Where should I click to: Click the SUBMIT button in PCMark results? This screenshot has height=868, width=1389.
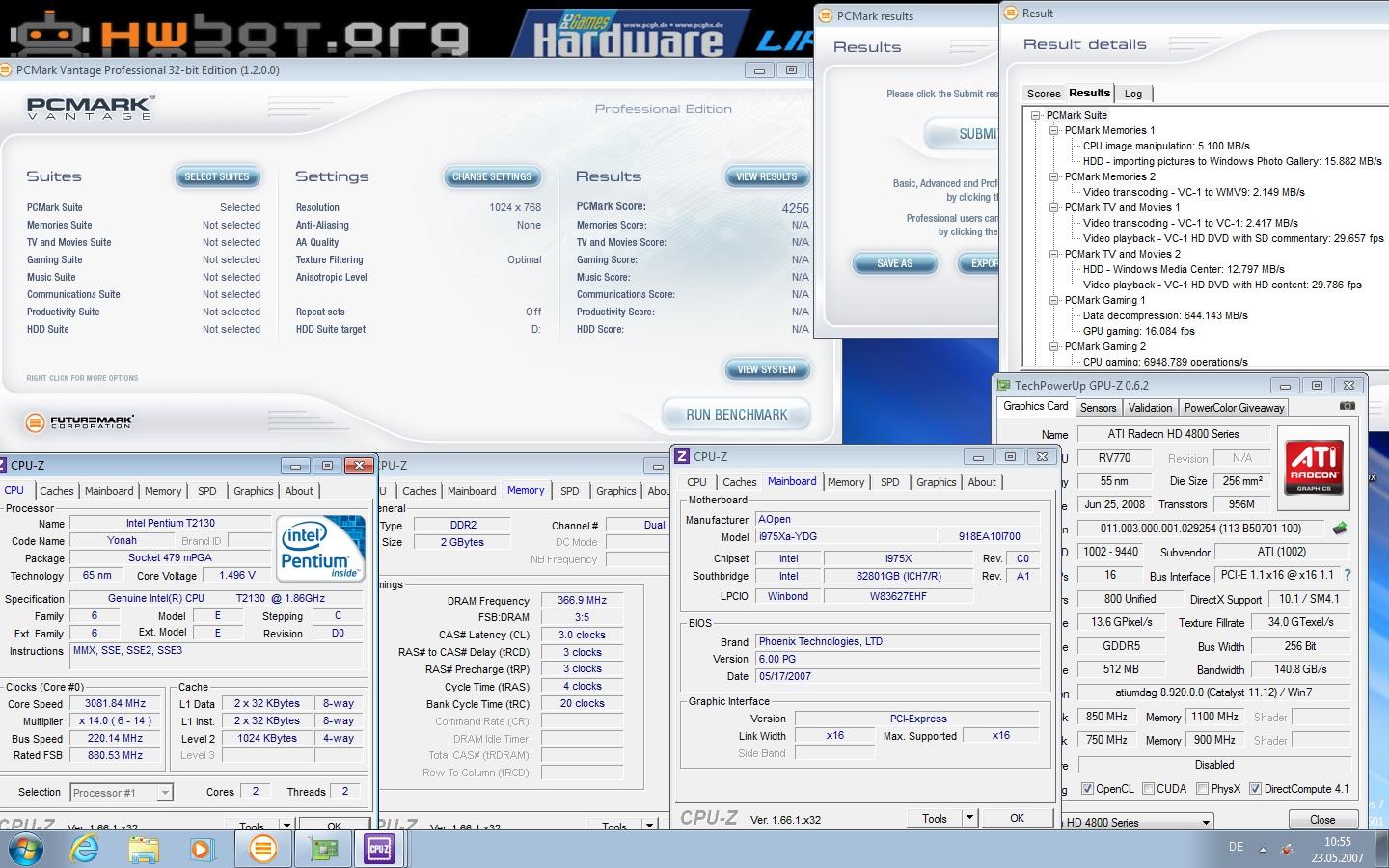point(963,134)
